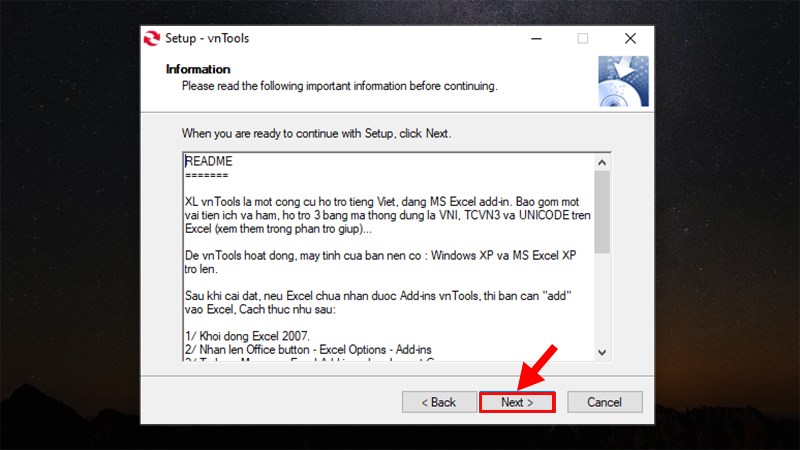
Task: Click the "Setup - vnTools" title bar text
Action: point(213,39)
